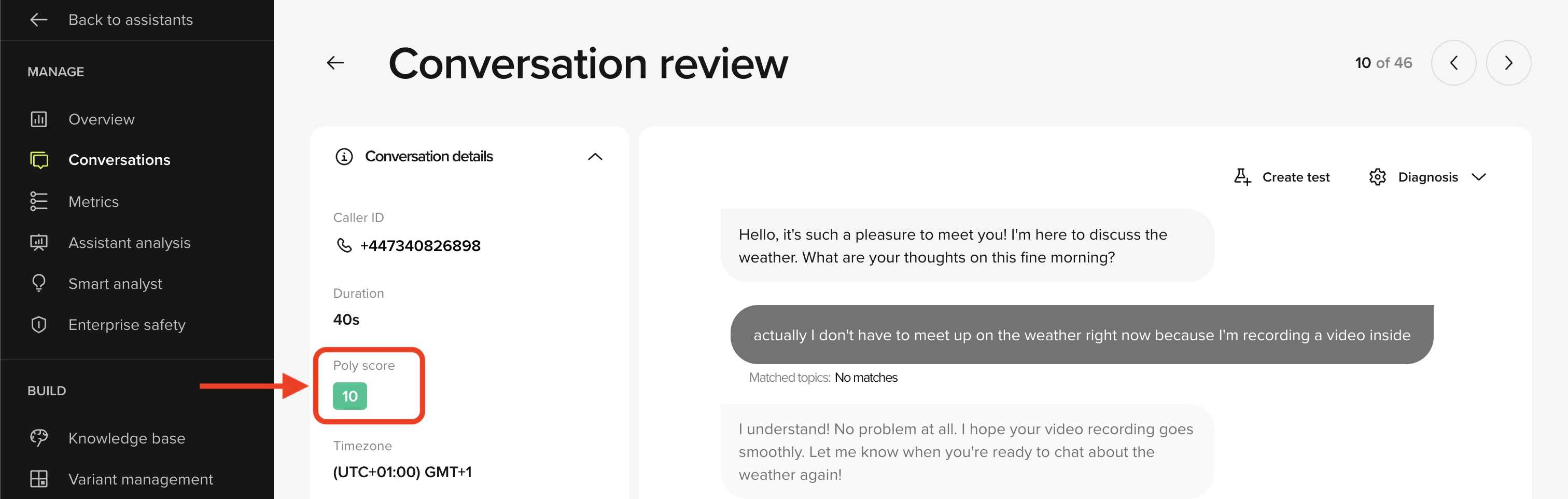Click the Assistant analysis presentation icon
The height and width of the screenshot is (499, 1568).
[x=39, y=242]
